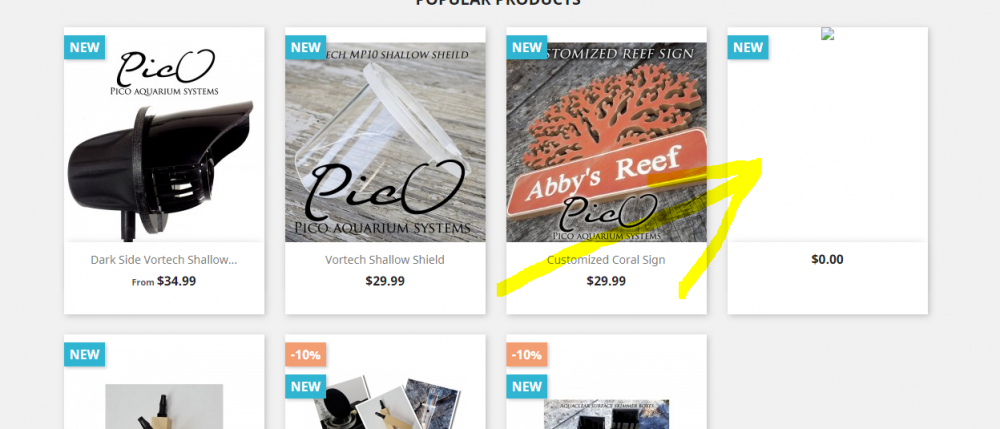Open the Vortech Shallow Shield title link

(x=385, y=260)
